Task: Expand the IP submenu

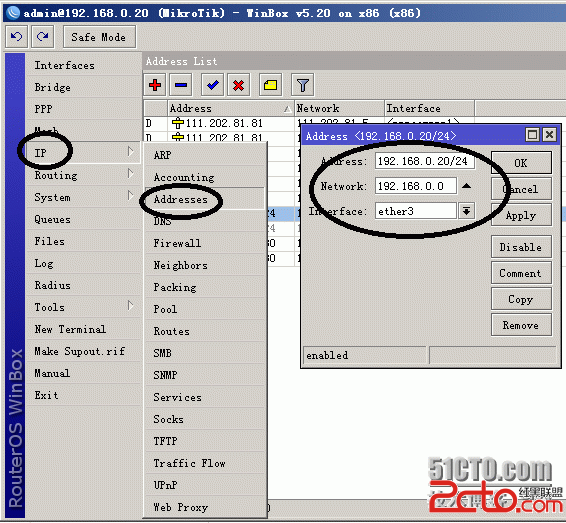Action: point(83,153)
